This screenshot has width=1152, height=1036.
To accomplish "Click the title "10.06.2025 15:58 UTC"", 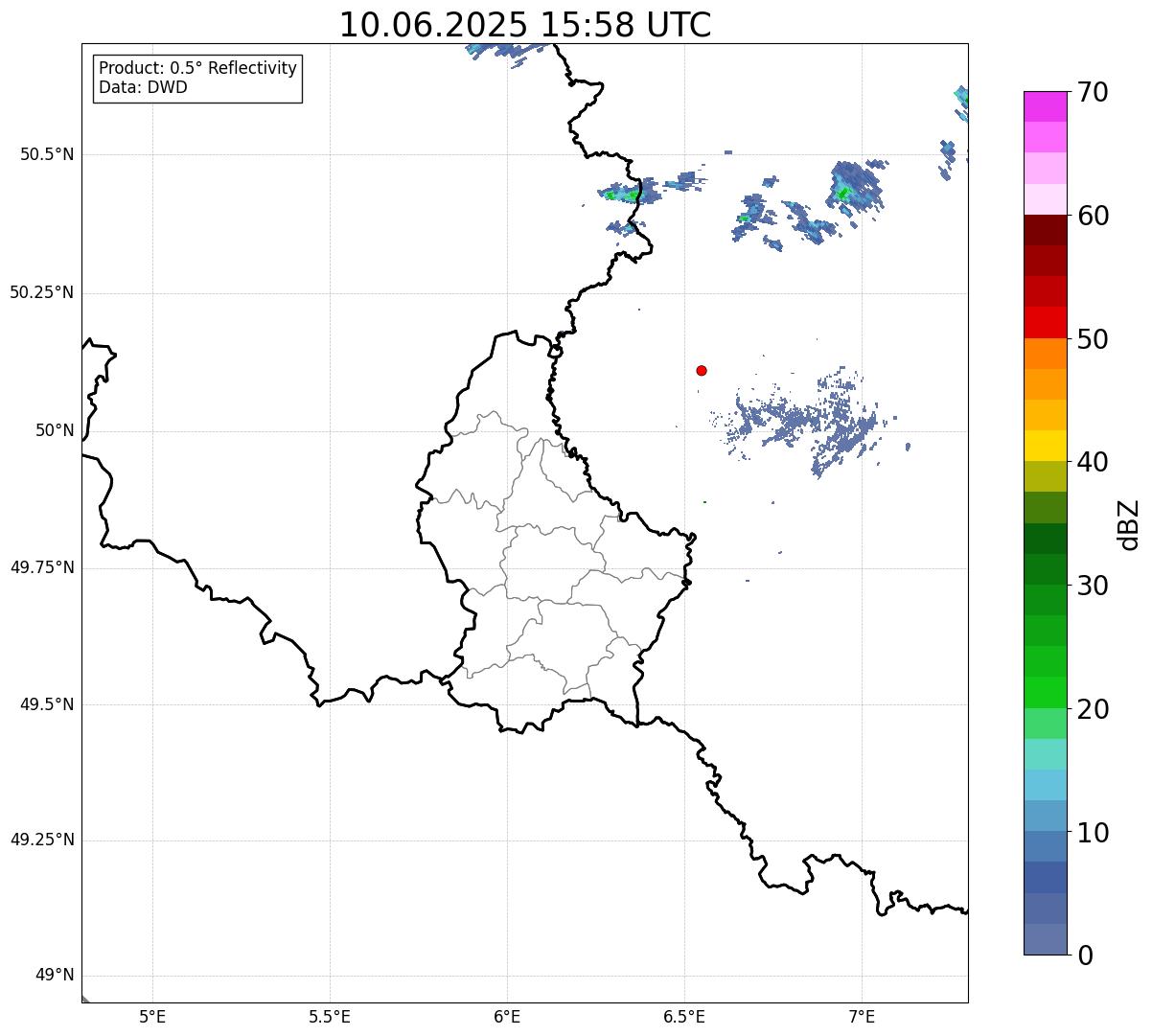I will (525, 25).
